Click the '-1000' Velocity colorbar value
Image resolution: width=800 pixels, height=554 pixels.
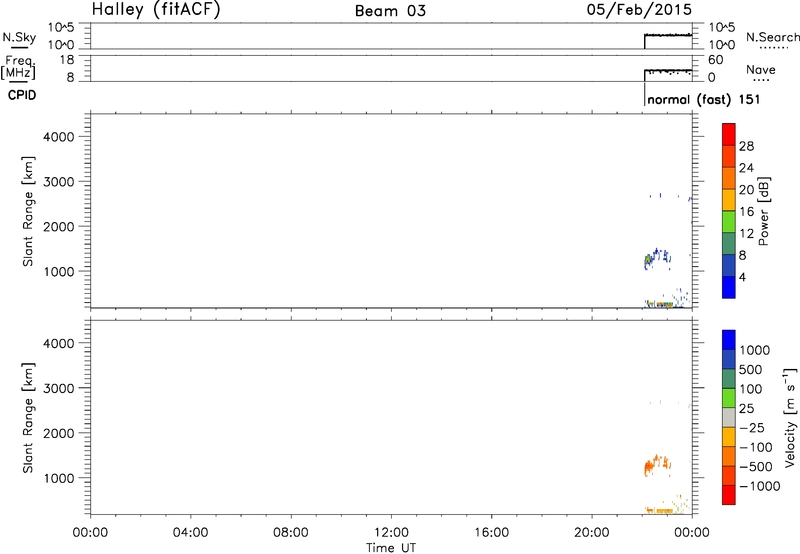point(760,486)
